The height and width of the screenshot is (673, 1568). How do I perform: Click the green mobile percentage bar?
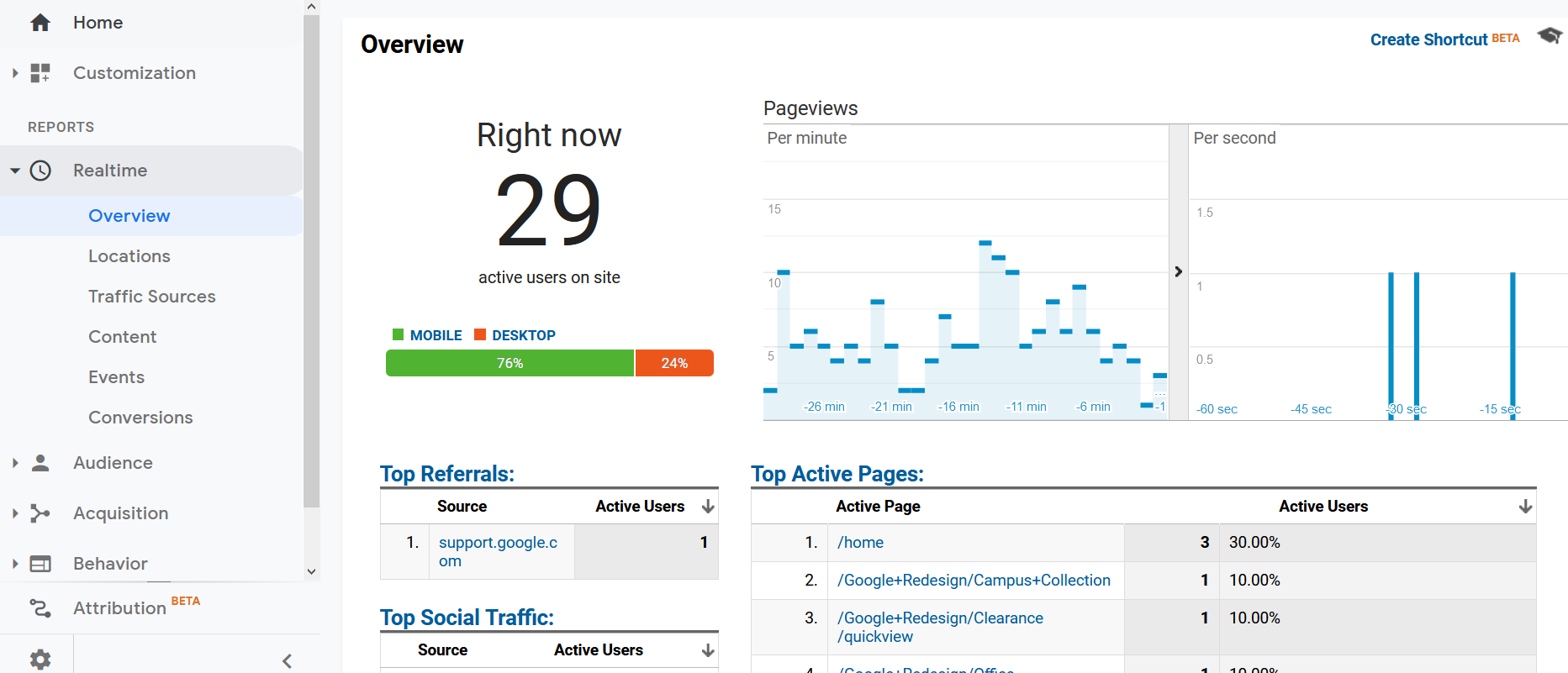point(509,363)
